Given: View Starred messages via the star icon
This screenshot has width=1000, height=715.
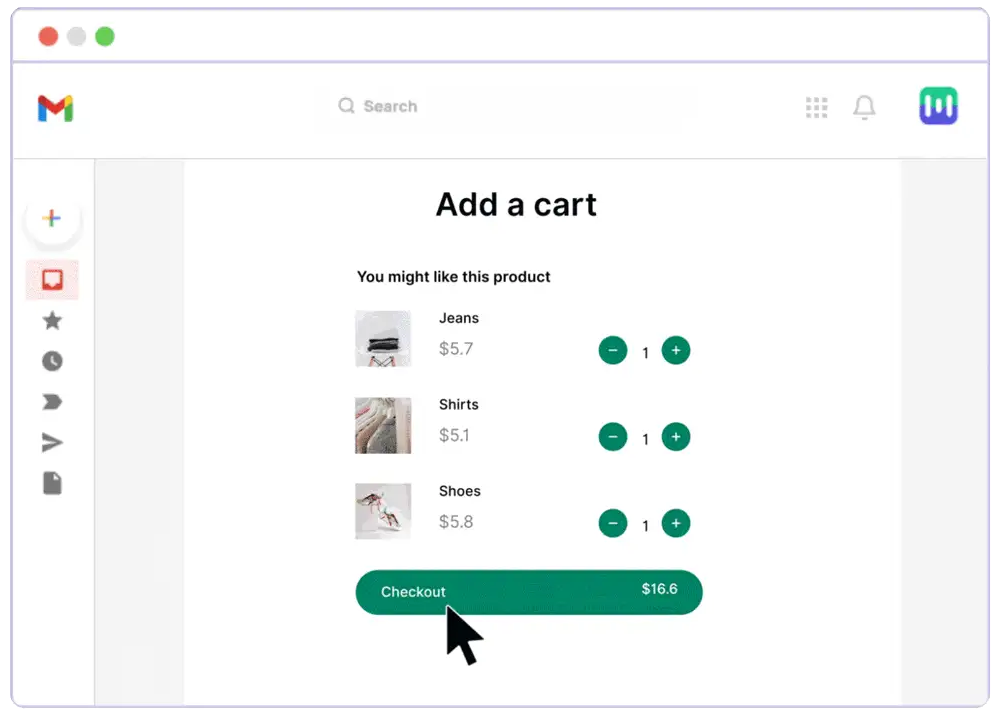Looking at the screenshot, I should (x=52, y=321).
